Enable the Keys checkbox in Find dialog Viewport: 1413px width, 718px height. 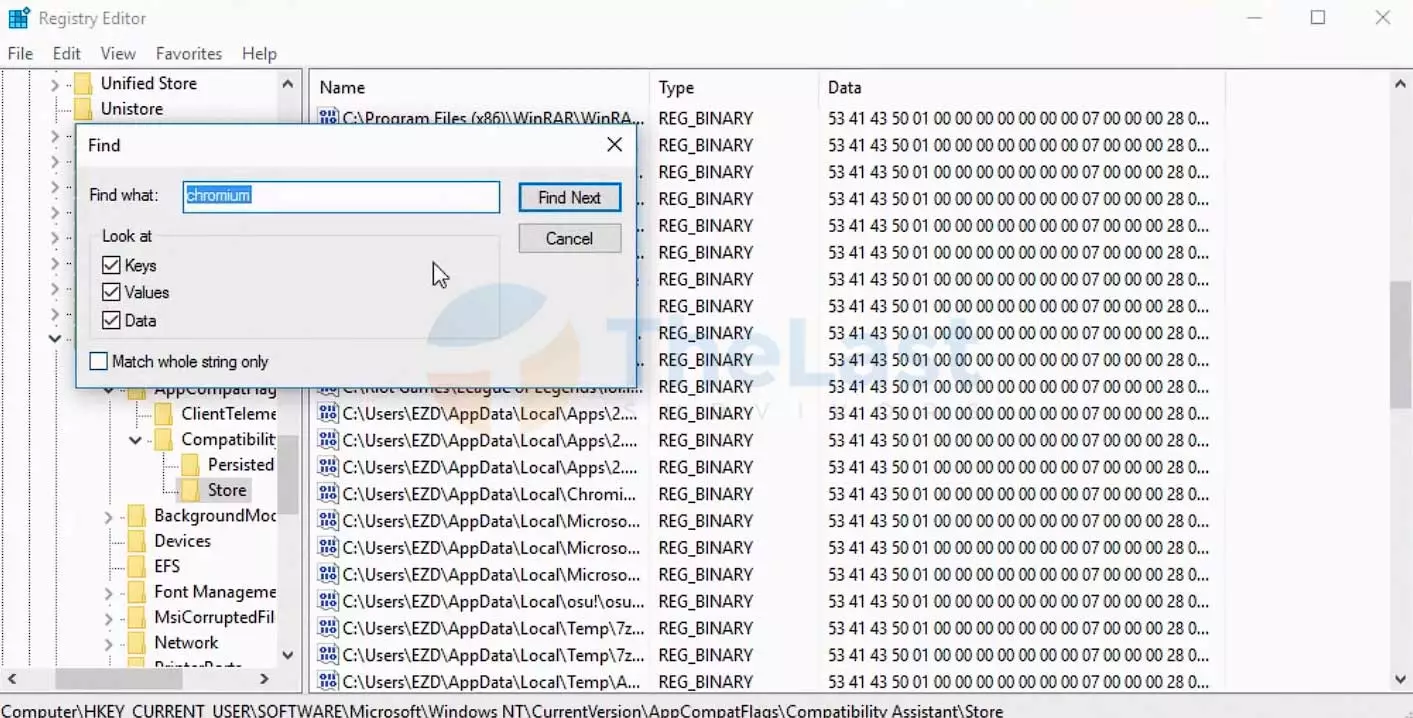point(111,266)
